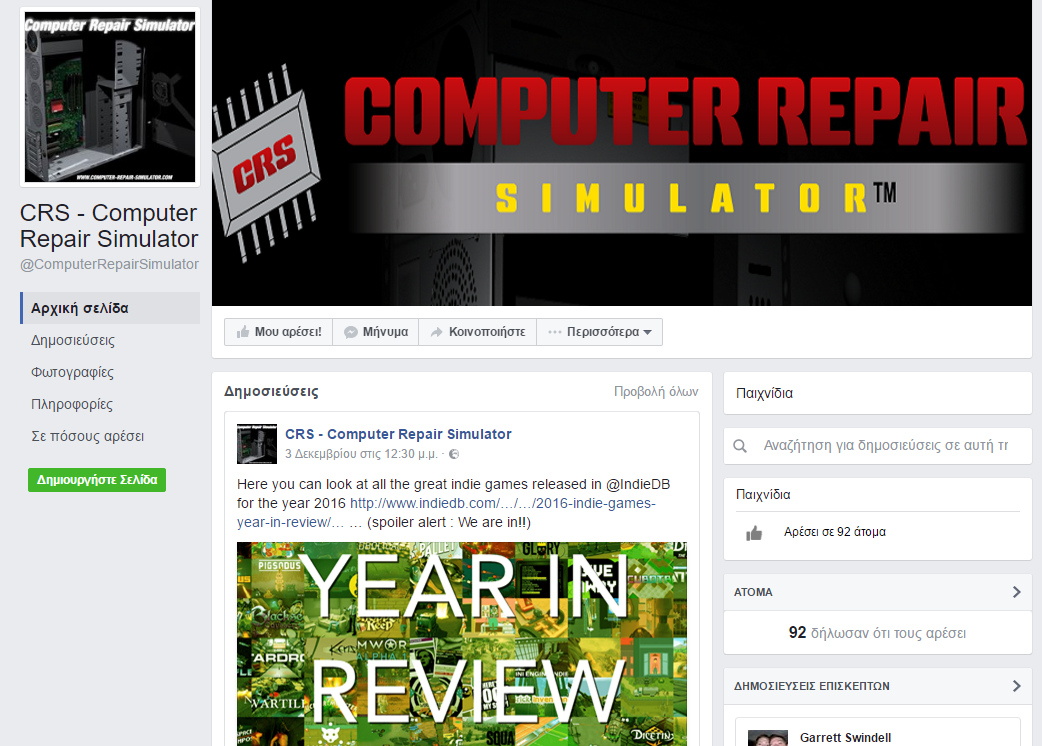Click Garrett Swindell's profile photo
The image size is (1042, 746).
(768, 738)
